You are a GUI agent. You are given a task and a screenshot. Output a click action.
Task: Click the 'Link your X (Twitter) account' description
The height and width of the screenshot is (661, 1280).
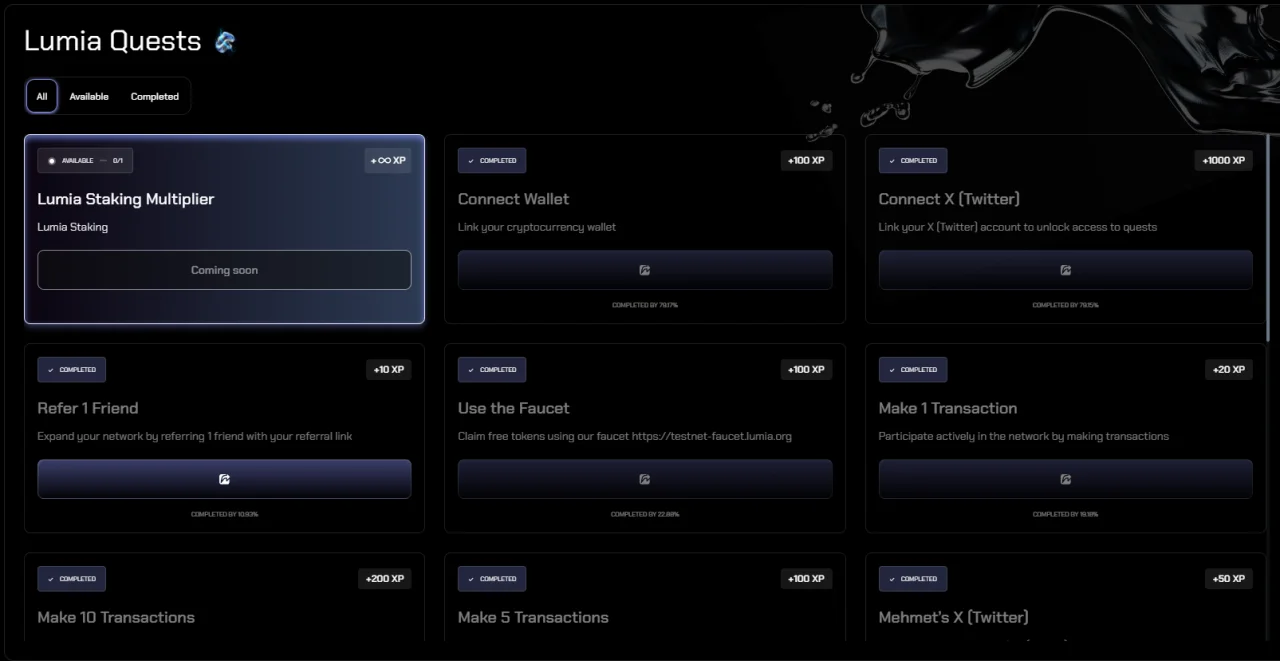pos(1018,227)
